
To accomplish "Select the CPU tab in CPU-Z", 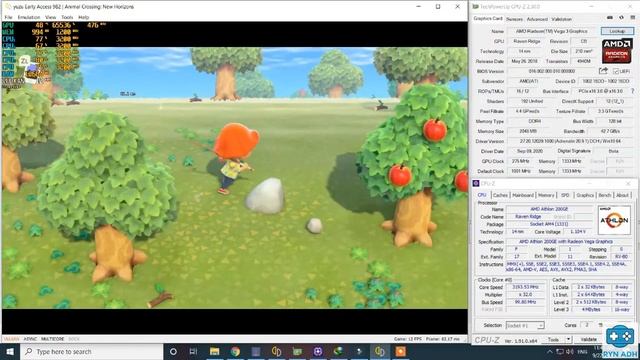I will 482,195.
